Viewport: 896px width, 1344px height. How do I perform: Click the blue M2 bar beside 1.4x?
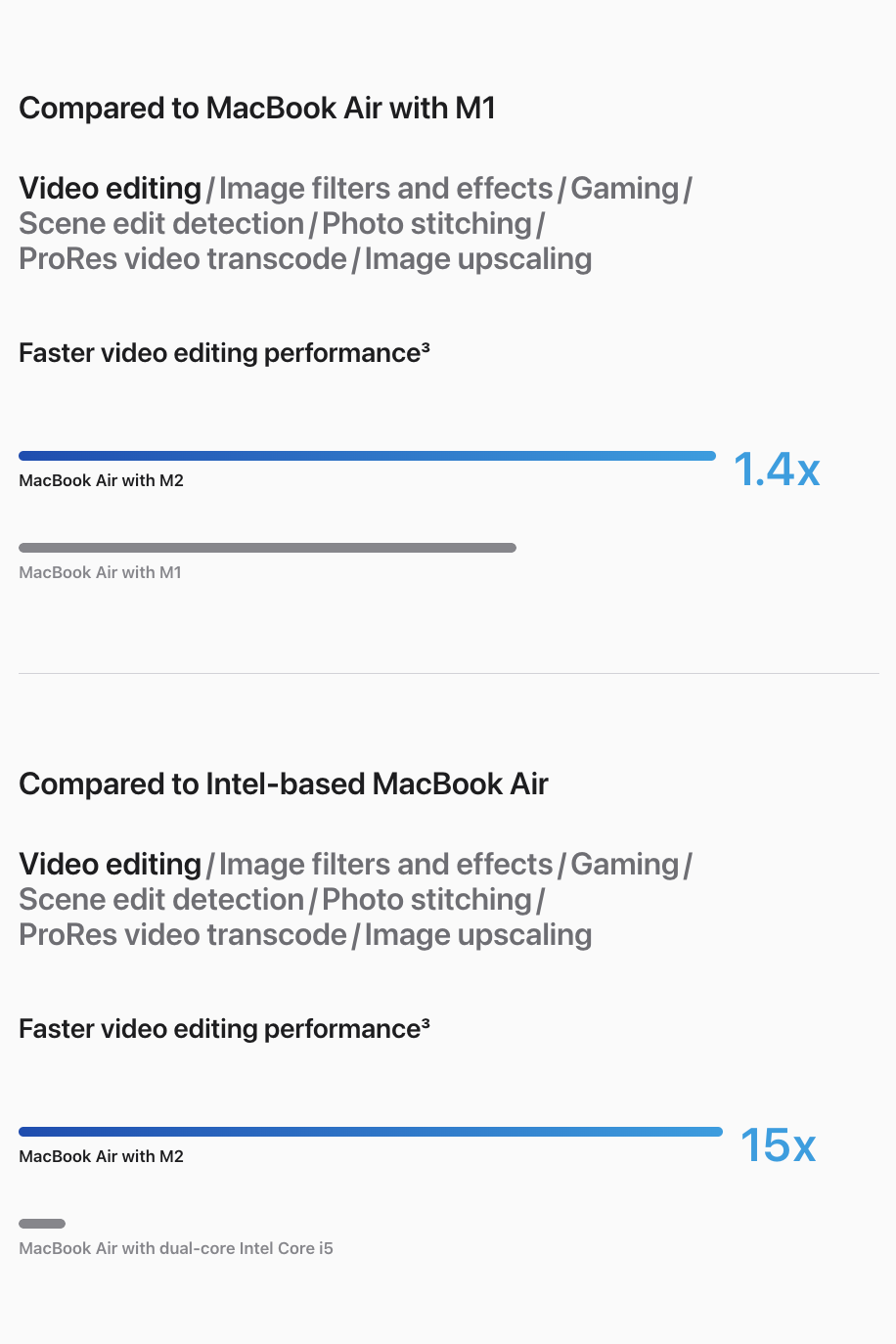click(367, 456)
